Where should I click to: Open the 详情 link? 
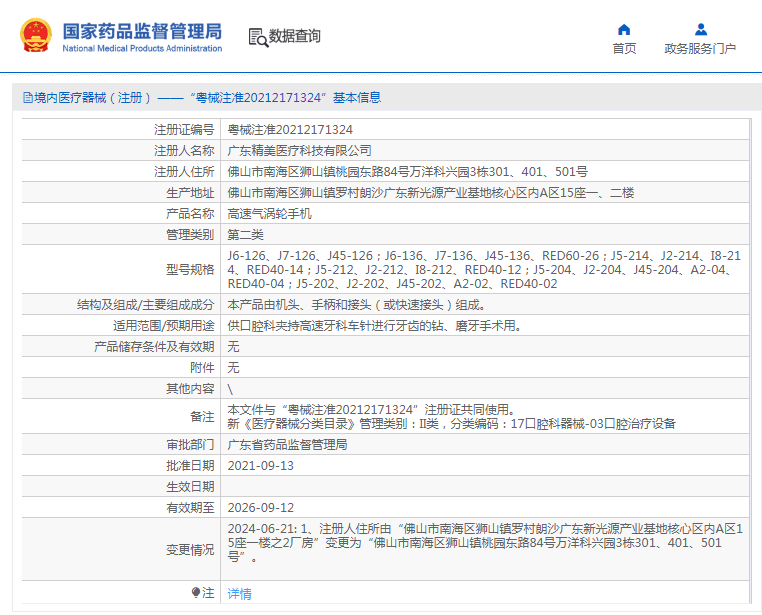pos(240,594)
